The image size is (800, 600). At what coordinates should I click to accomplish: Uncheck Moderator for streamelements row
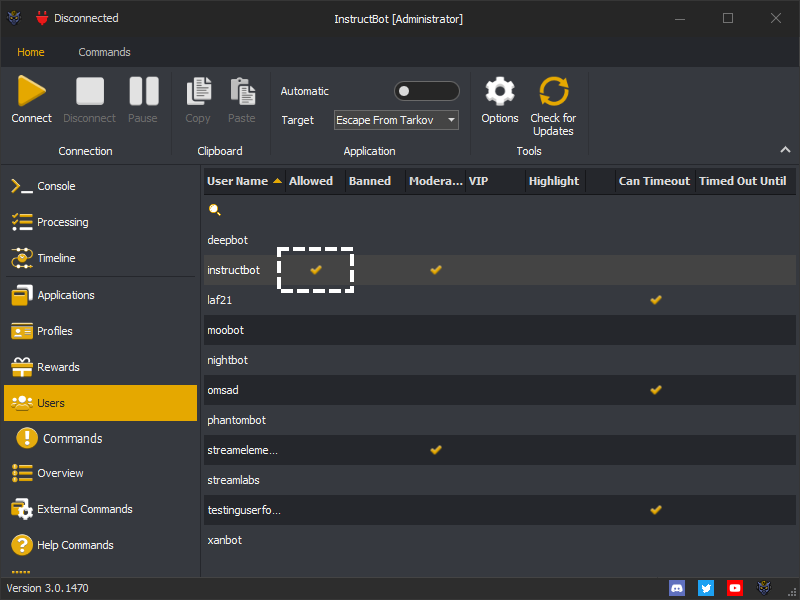[x=436, y=450]
